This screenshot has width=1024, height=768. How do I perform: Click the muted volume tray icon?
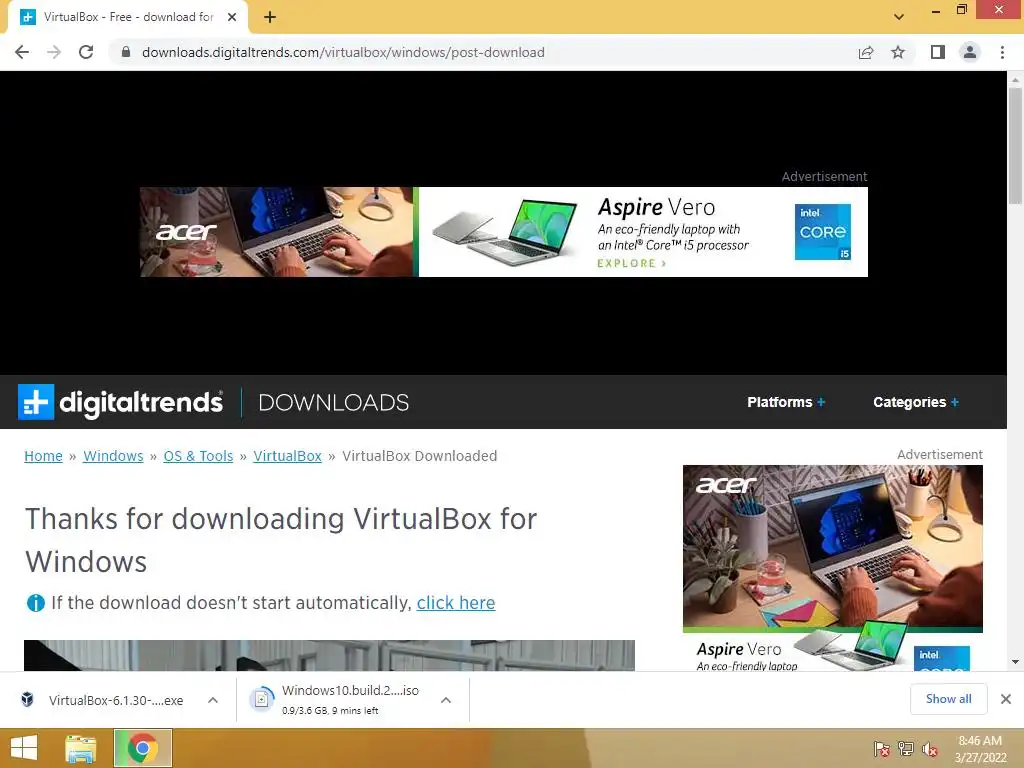point(930,748)
